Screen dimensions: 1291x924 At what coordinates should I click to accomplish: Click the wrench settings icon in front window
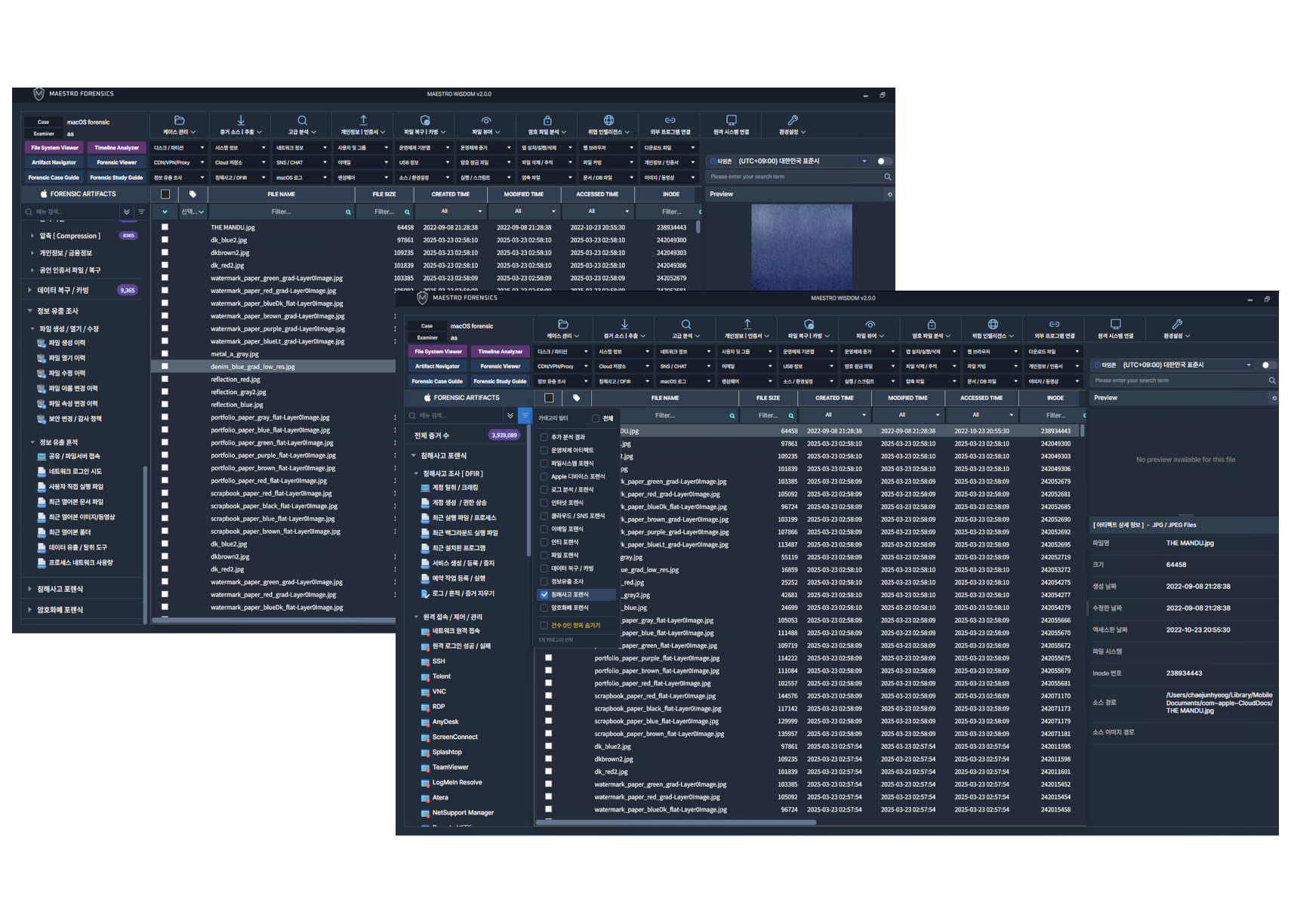click(1176, 324)
